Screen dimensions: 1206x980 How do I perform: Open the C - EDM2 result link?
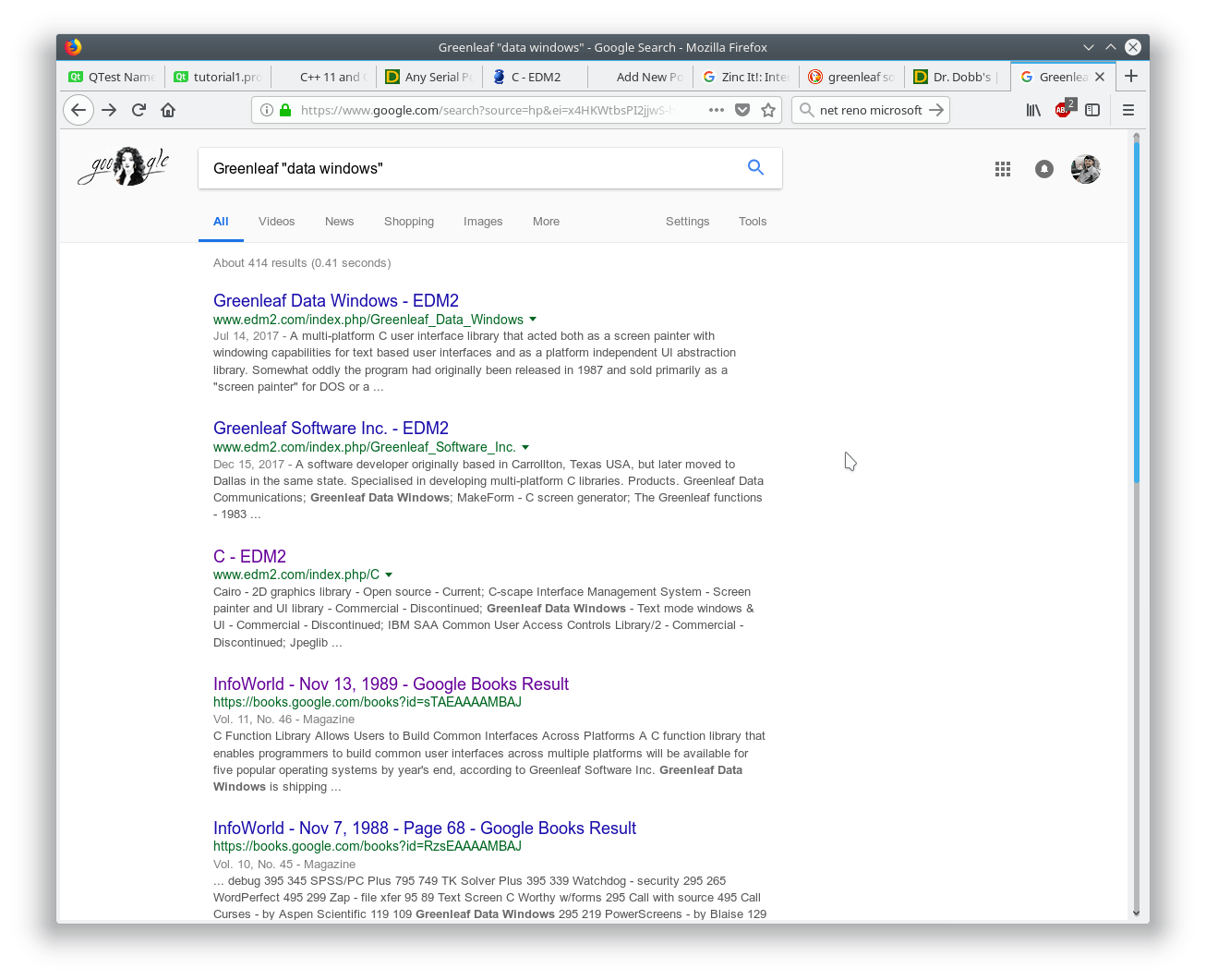(x=249, y=557)
